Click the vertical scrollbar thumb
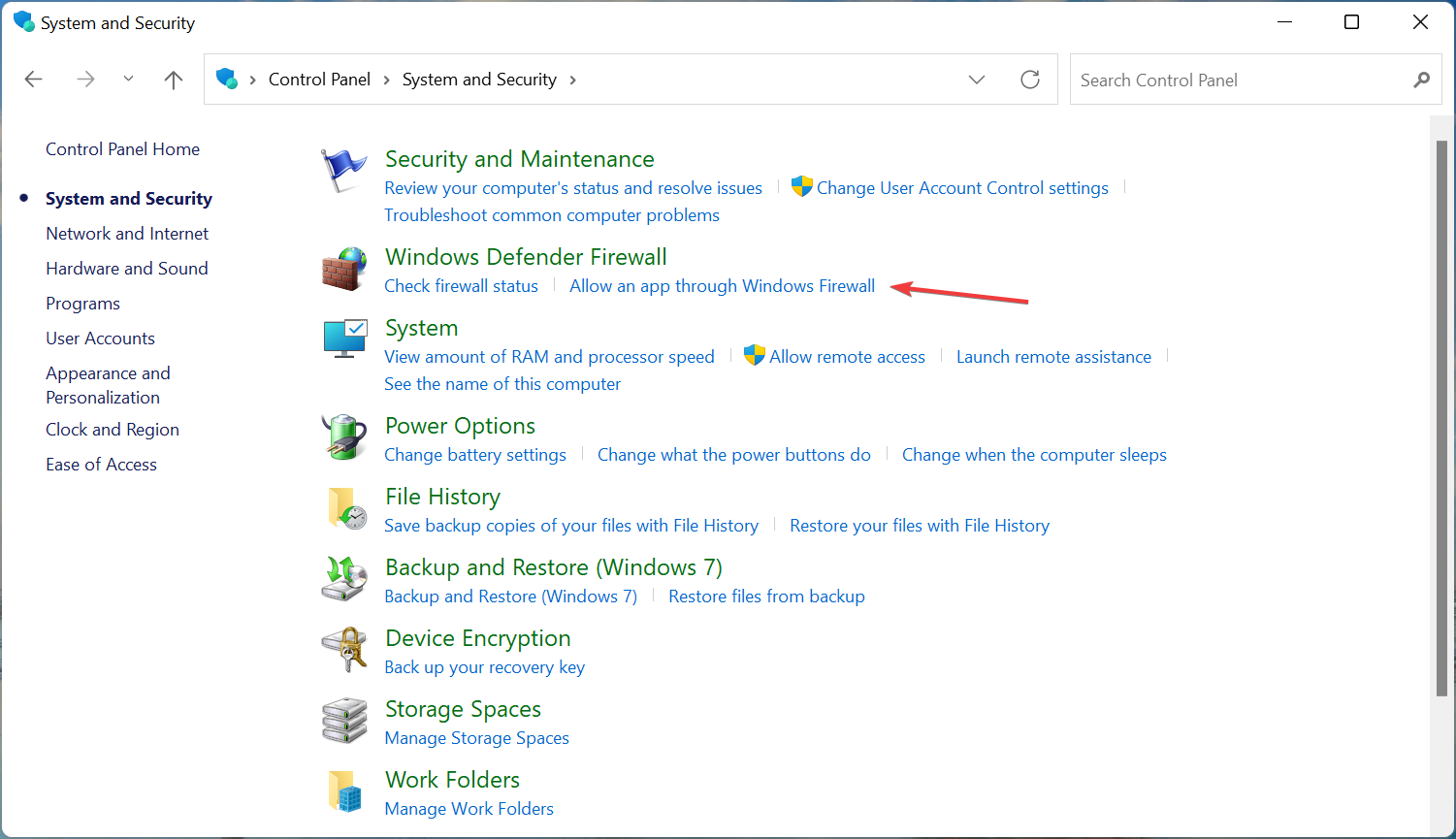 click(x=1441, y=418)
